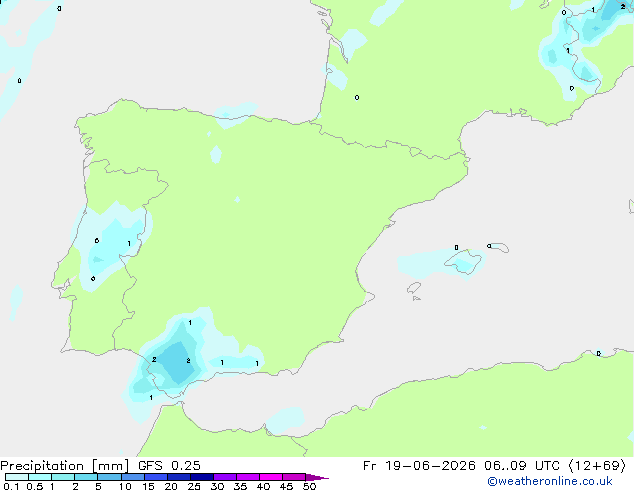Click the '25' legend scale number
Screen dimensions: 634x490
[x=194, y=486]
